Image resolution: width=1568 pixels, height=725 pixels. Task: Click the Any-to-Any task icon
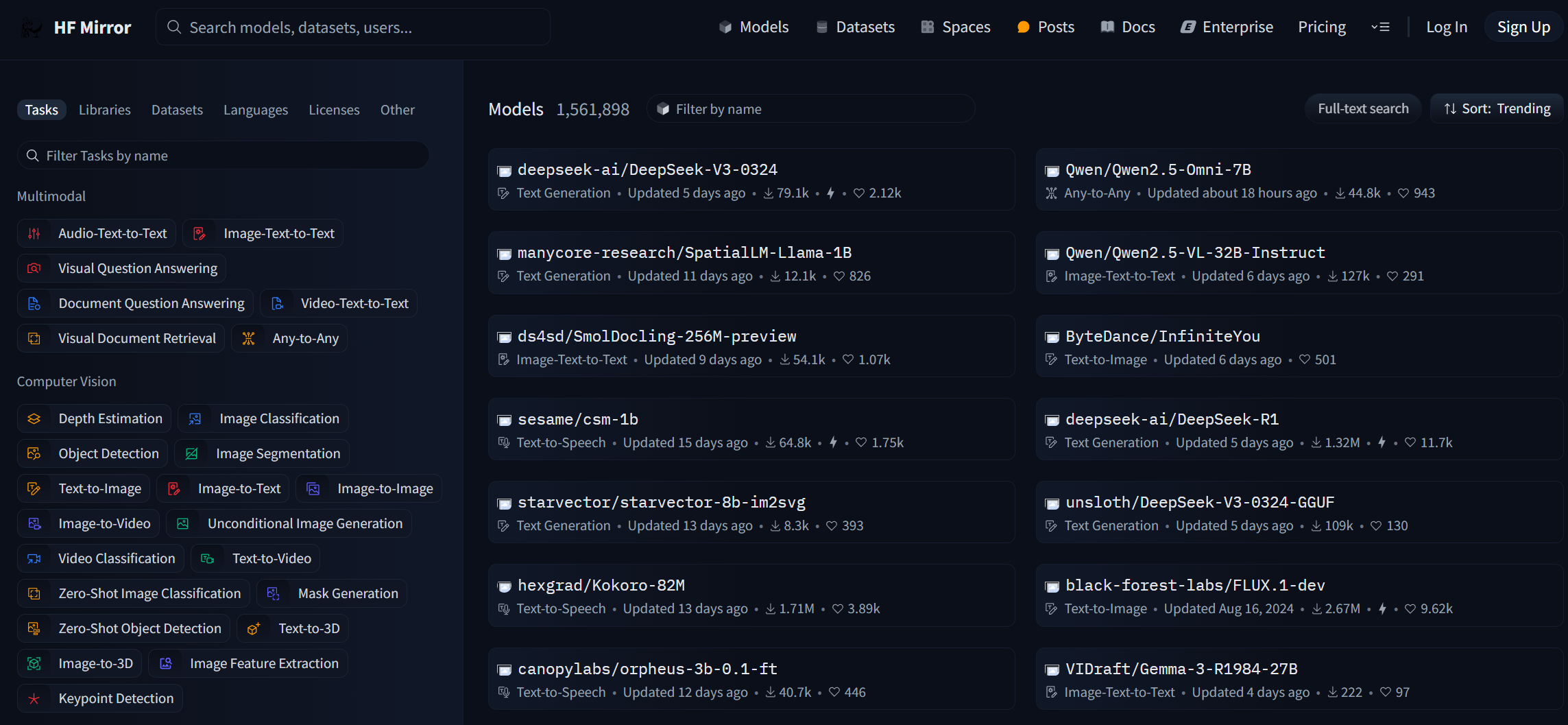(248, 339)
